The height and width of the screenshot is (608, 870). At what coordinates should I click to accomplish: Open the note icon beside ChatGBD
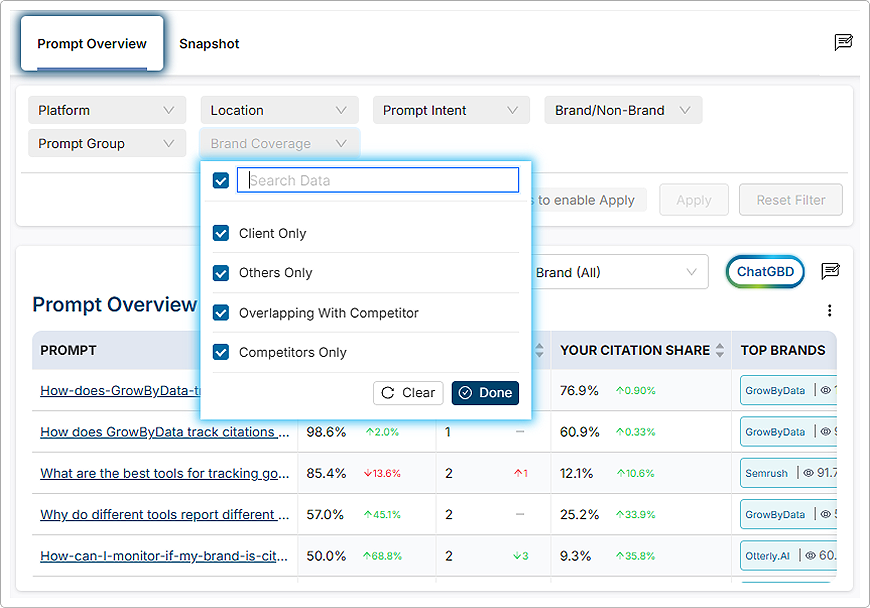[x=830, y=271]
